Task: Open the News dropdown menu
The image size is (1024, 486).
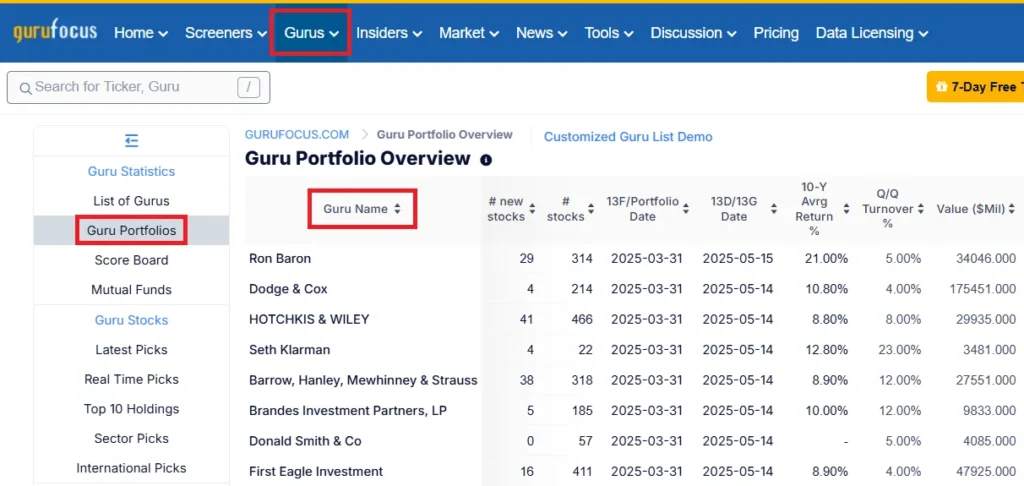Action: click(x=541, y=33)
